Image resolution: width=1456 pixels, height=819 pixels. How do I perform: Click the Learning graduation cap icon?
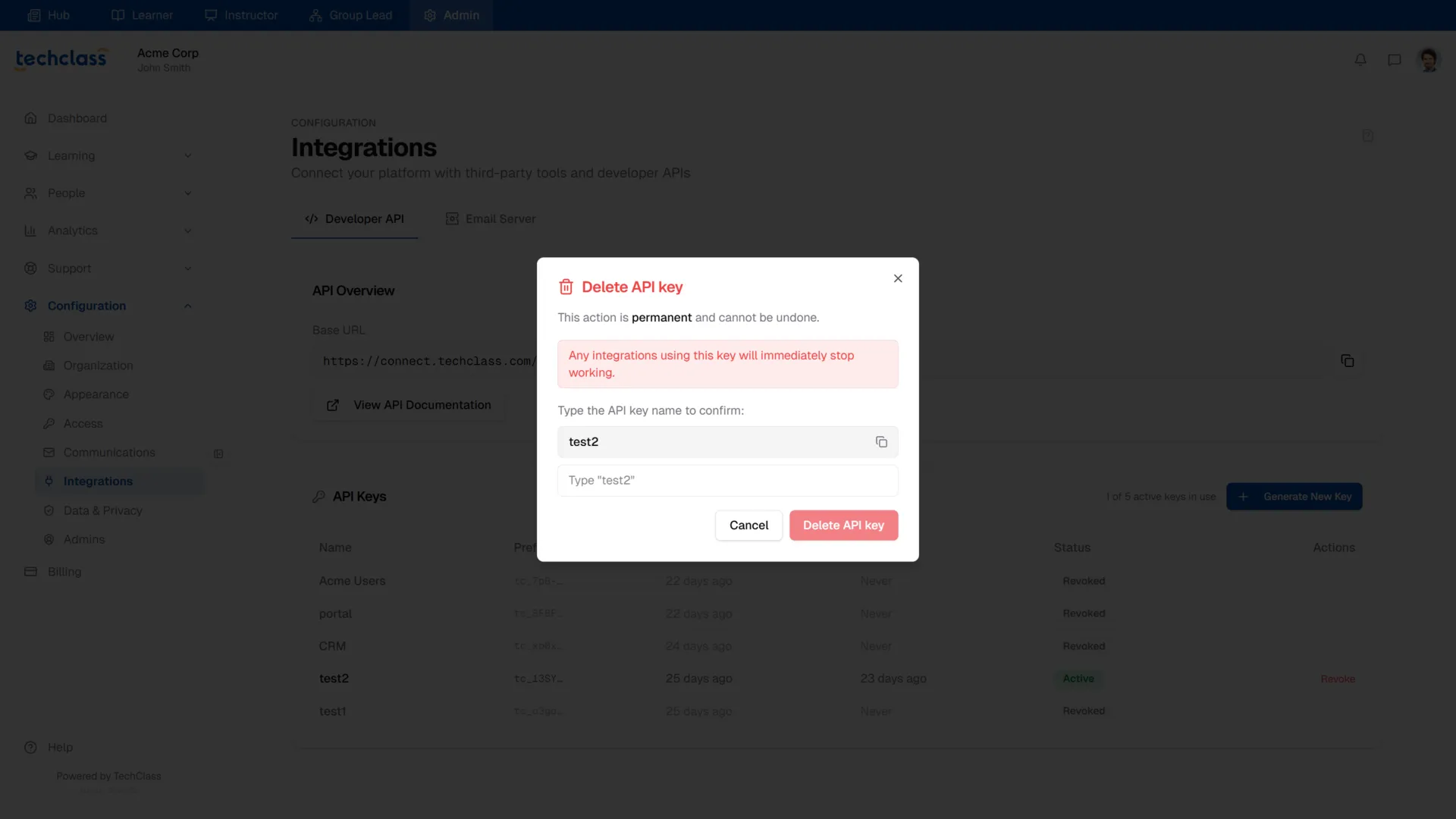pyautogui.click(x=30, y=156)
